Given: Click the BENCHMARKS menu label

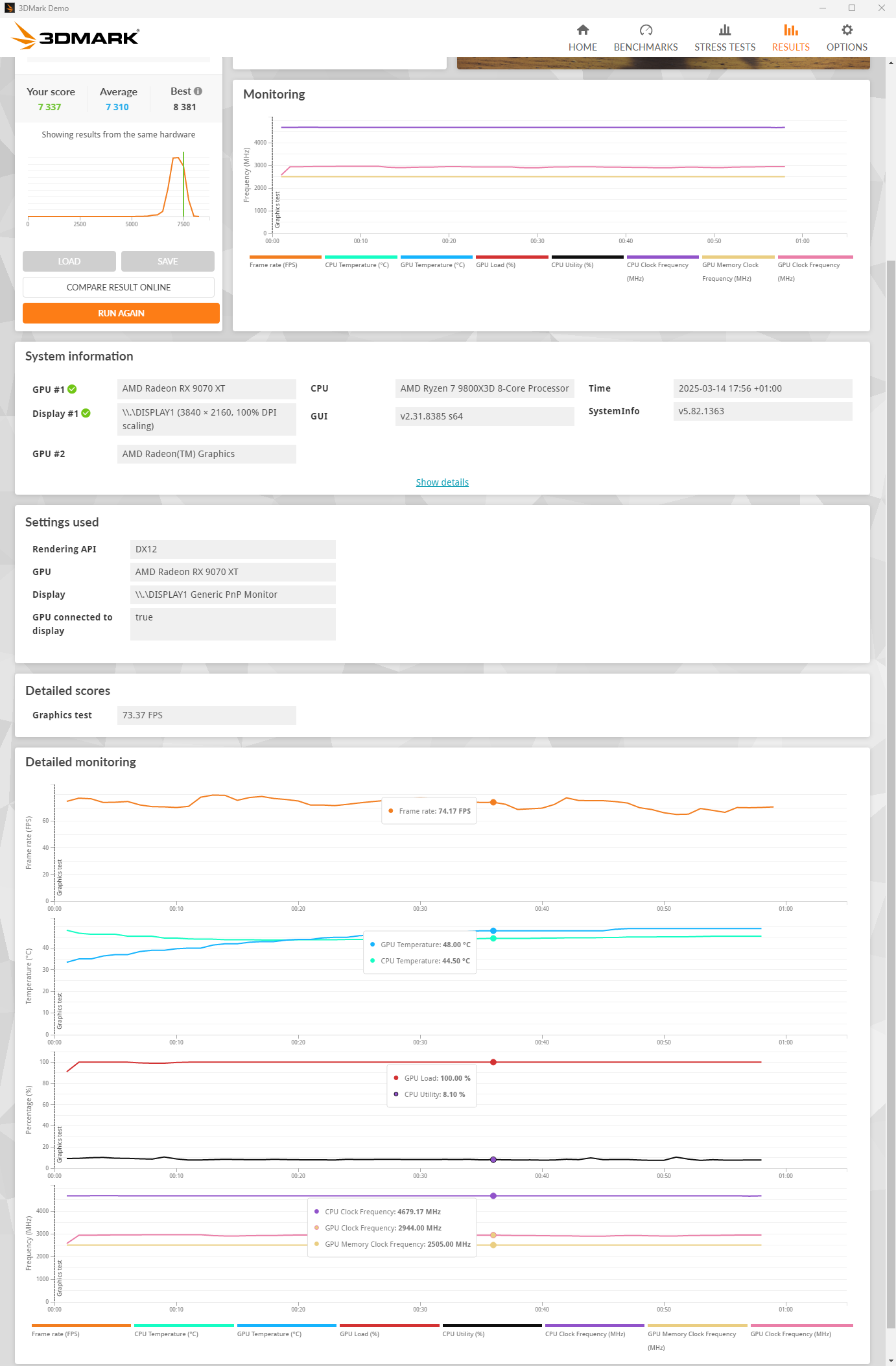Looking at the screenshot, I should pyautogui.click(x=646, y=47).
